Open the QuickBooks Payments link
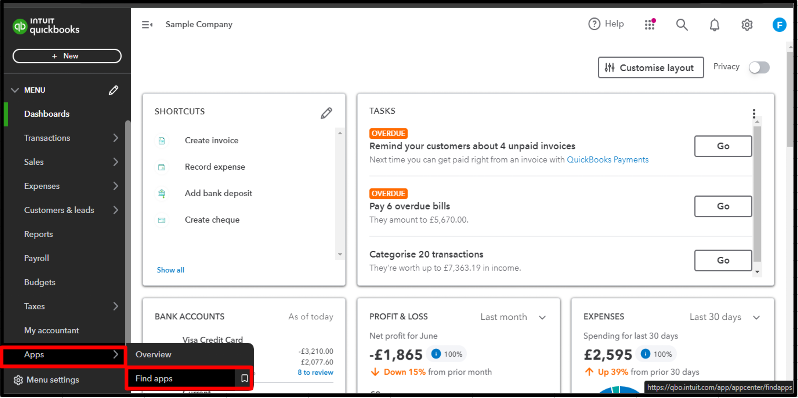The width and height of the screenshot is (798, 398). click(608, 159)
